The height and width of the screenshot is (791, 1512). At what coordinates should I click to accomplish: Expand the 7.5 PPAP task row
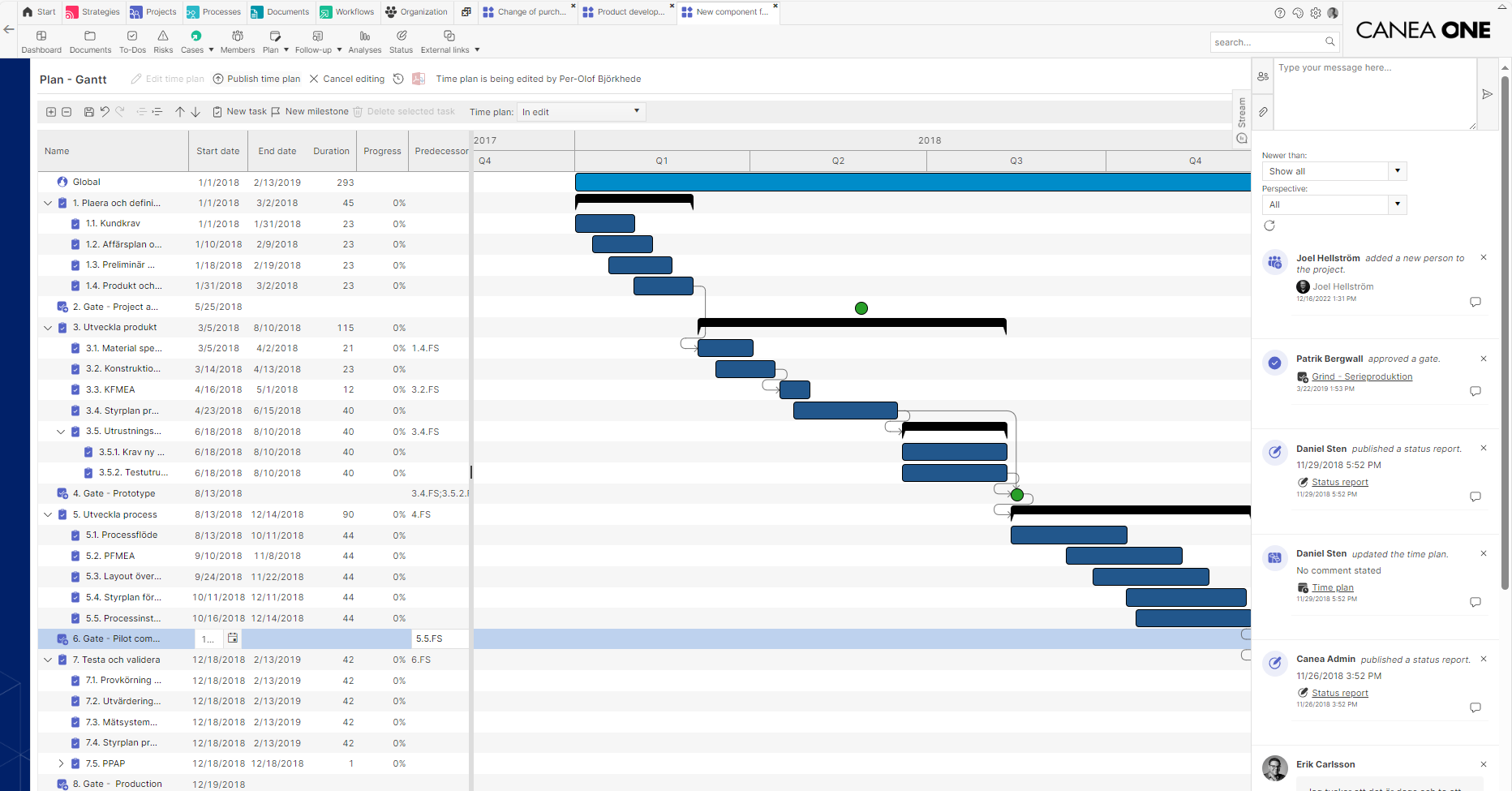pos(61,763)
